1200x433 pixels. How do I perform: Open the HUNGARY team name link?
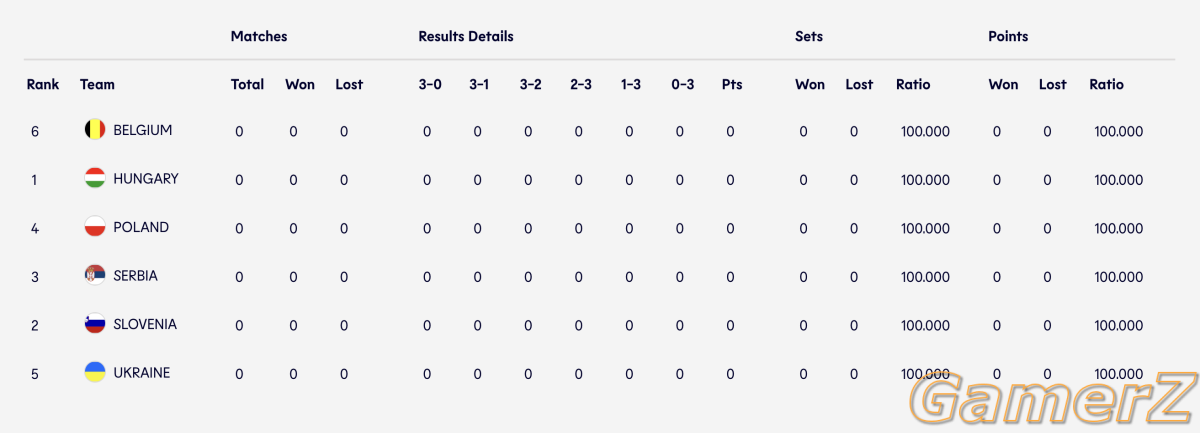pyautogui.click(x=146, y=179)
